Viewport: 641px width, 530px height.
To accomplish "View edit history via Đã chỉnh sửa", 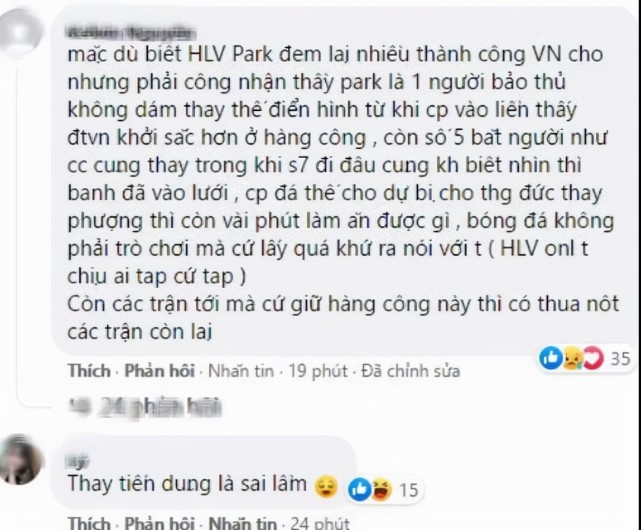I will click(411, 371).
